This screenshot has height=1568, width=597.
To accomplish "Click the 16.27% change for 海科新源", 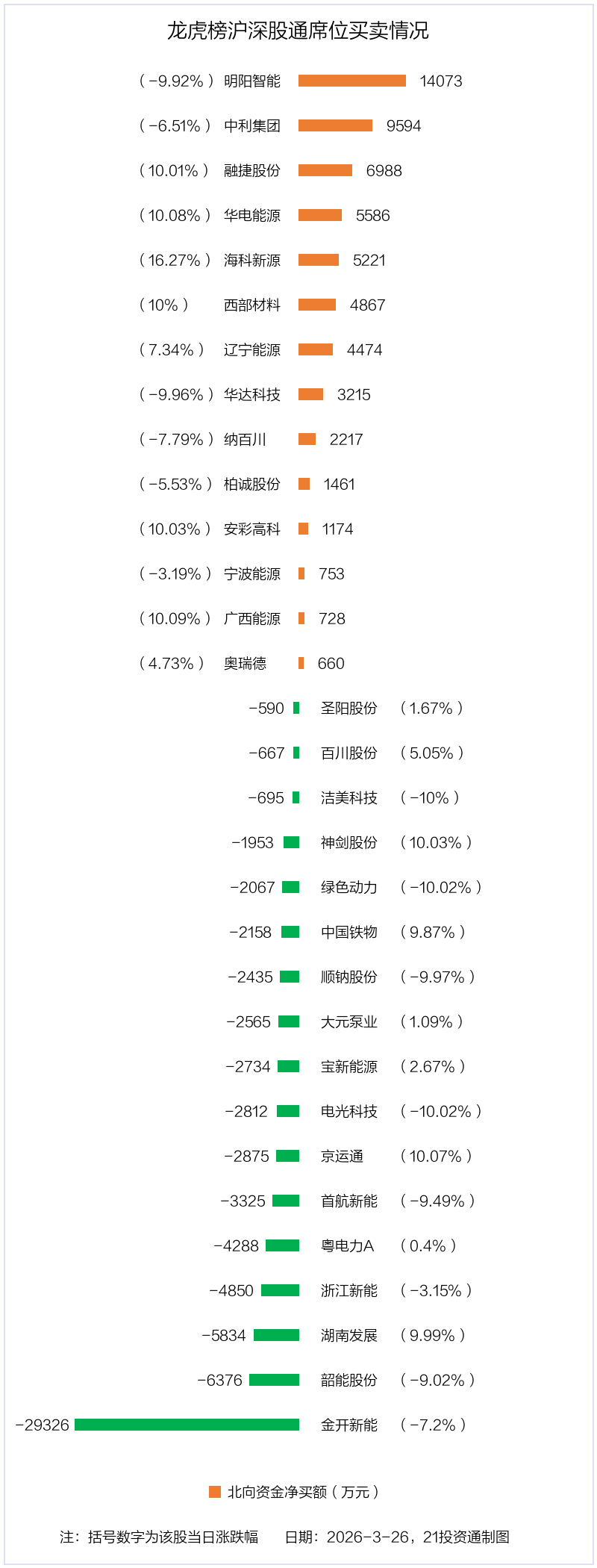I will tap(175, 261).
